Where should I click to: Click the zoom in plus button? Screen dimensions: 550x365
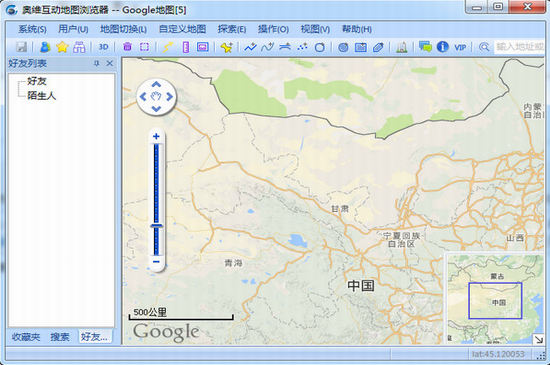(x=156, y=136)
